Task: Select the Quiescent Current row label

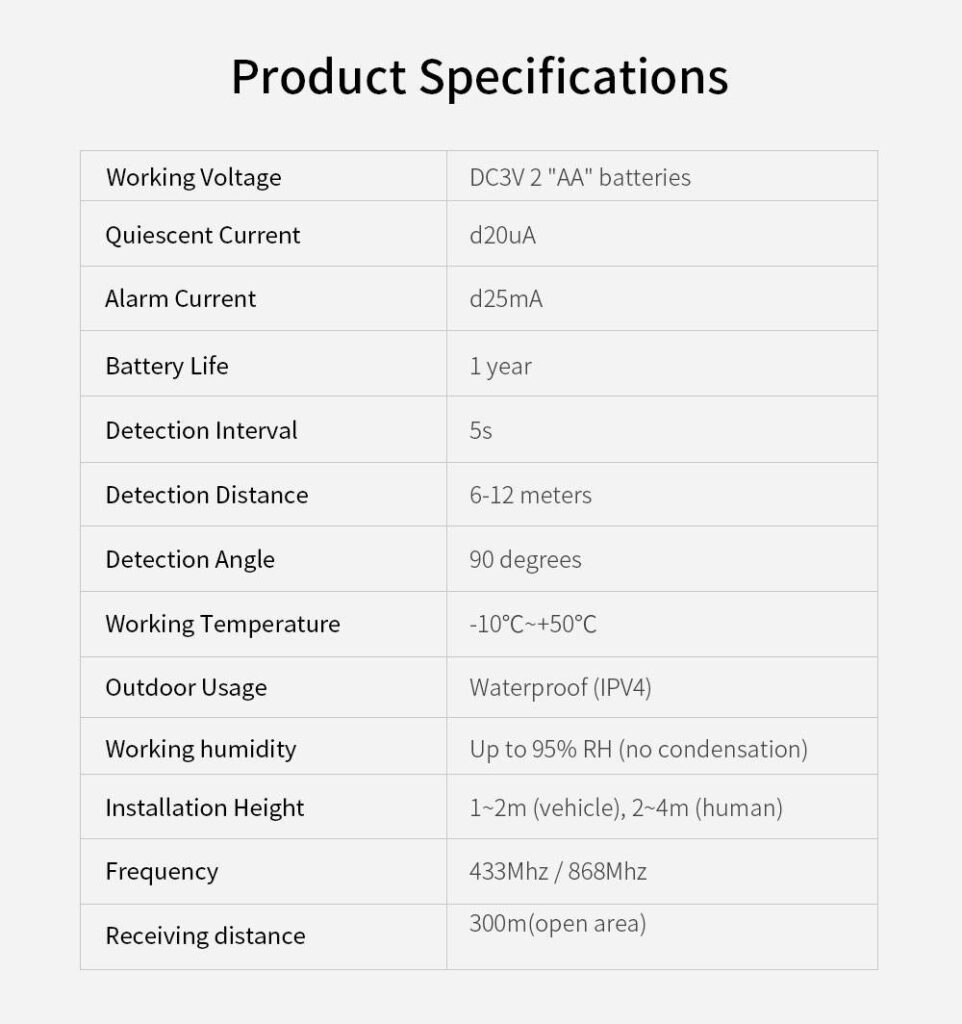Action: (203, 236)
